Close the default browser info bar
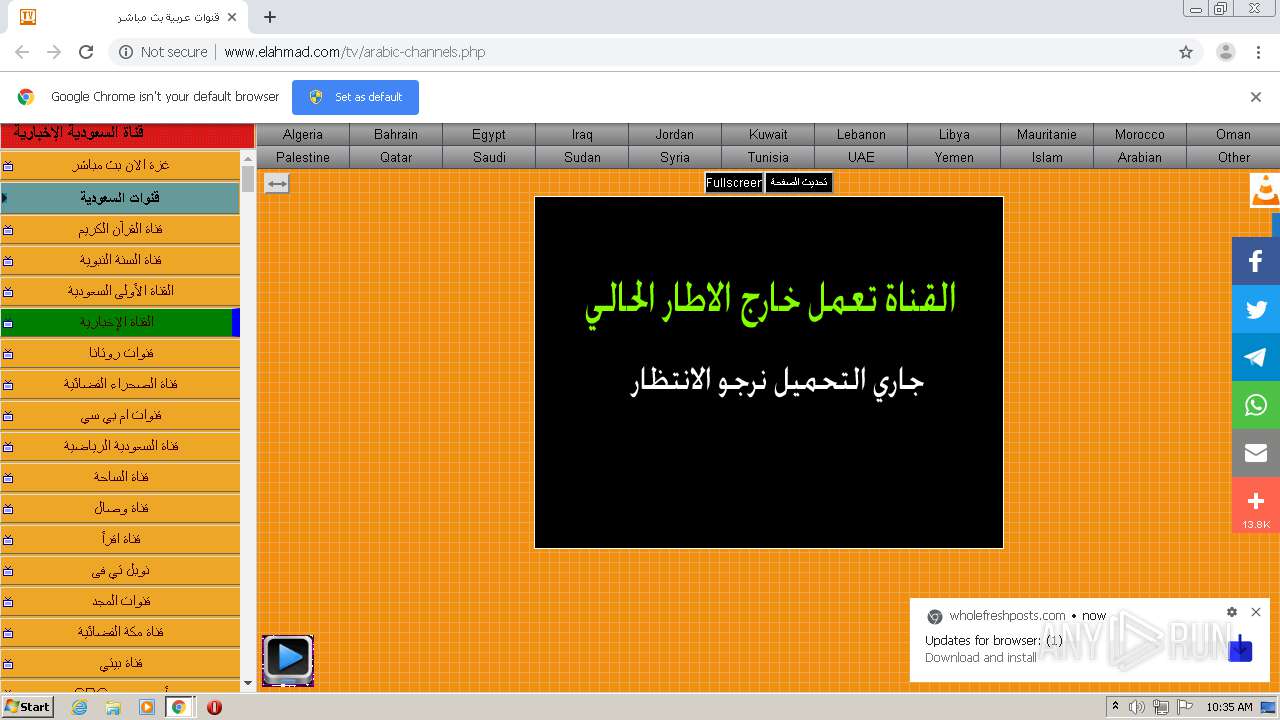The height and width of the screenshot is (720, 1280). pyautogui.click(x=1256, y=97)
